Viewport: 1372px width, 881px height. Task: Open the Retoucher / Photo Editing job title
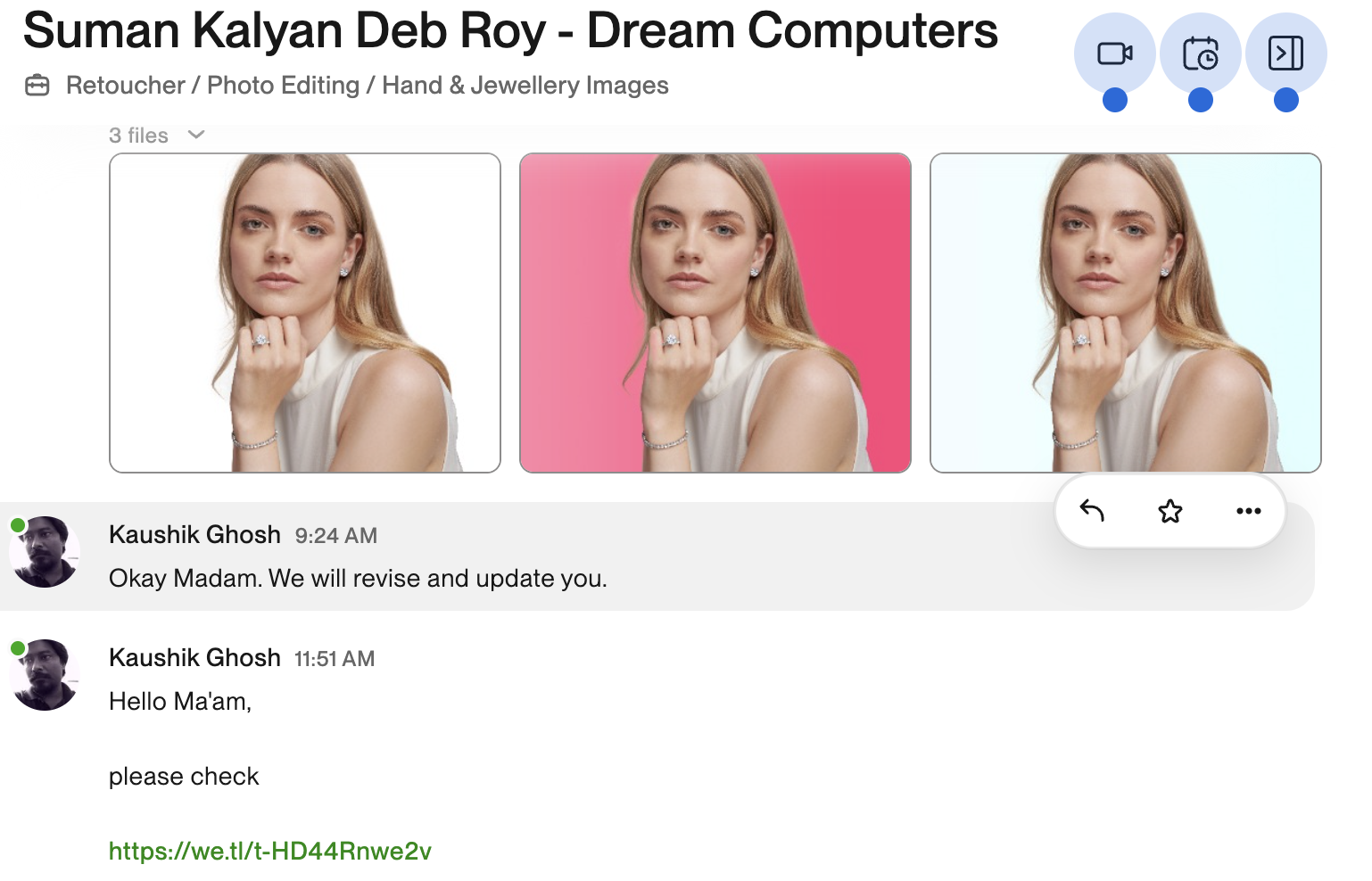(x=367, y=86)
